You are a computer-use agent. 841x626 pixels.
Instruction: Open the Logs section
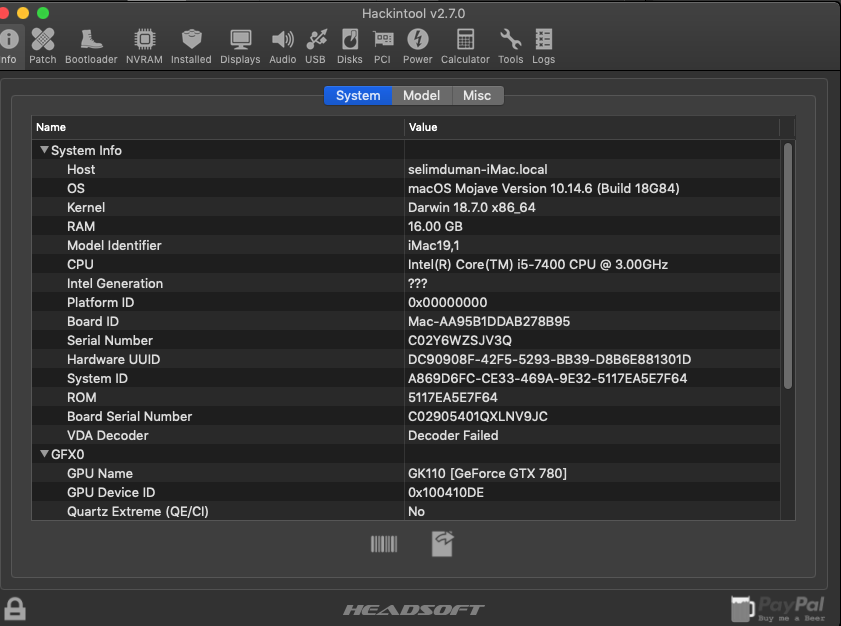coord(544,46)
